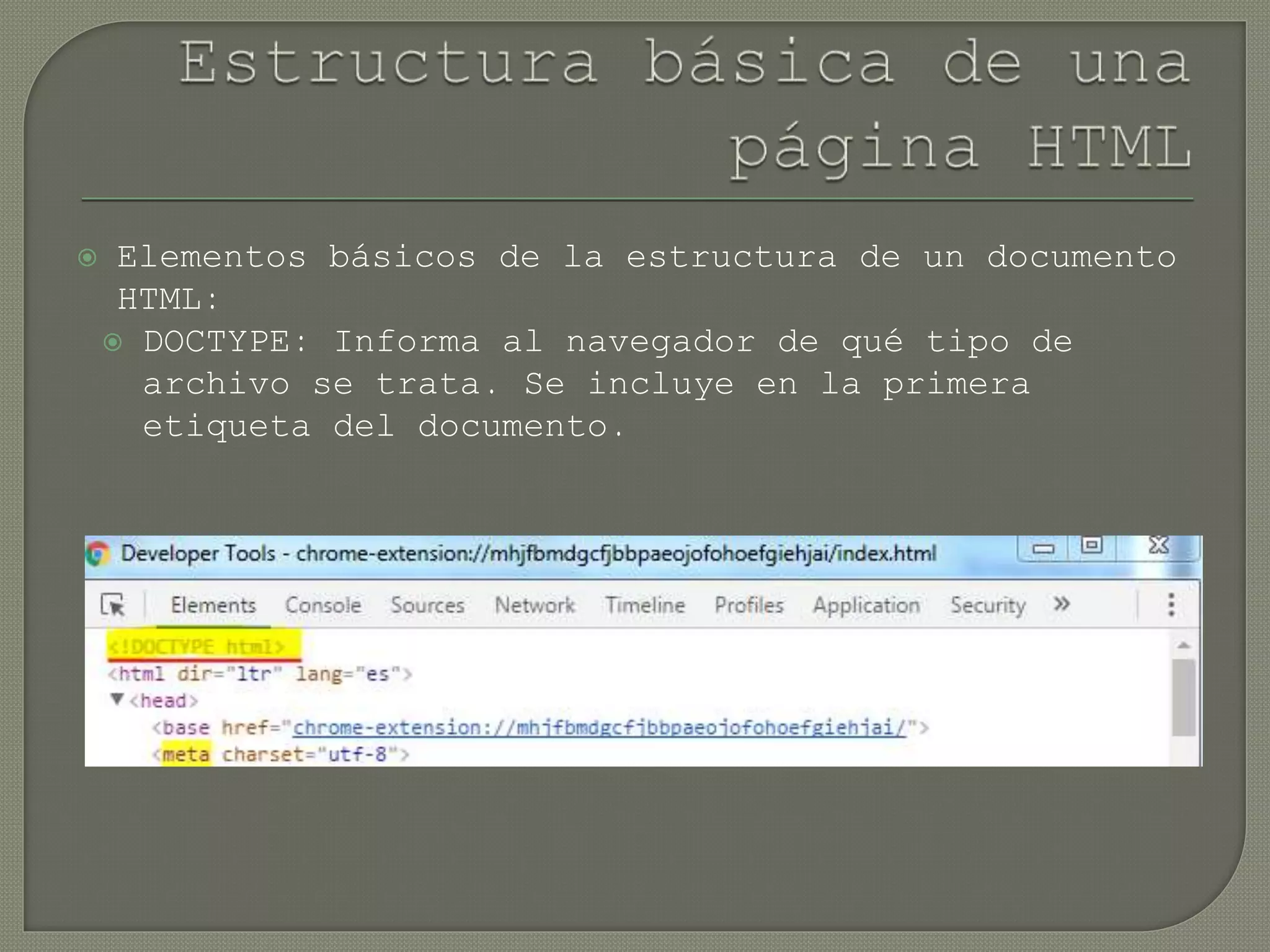Open the chrome-extension base href link
The image size is (1270, 952).
point(600,727)
